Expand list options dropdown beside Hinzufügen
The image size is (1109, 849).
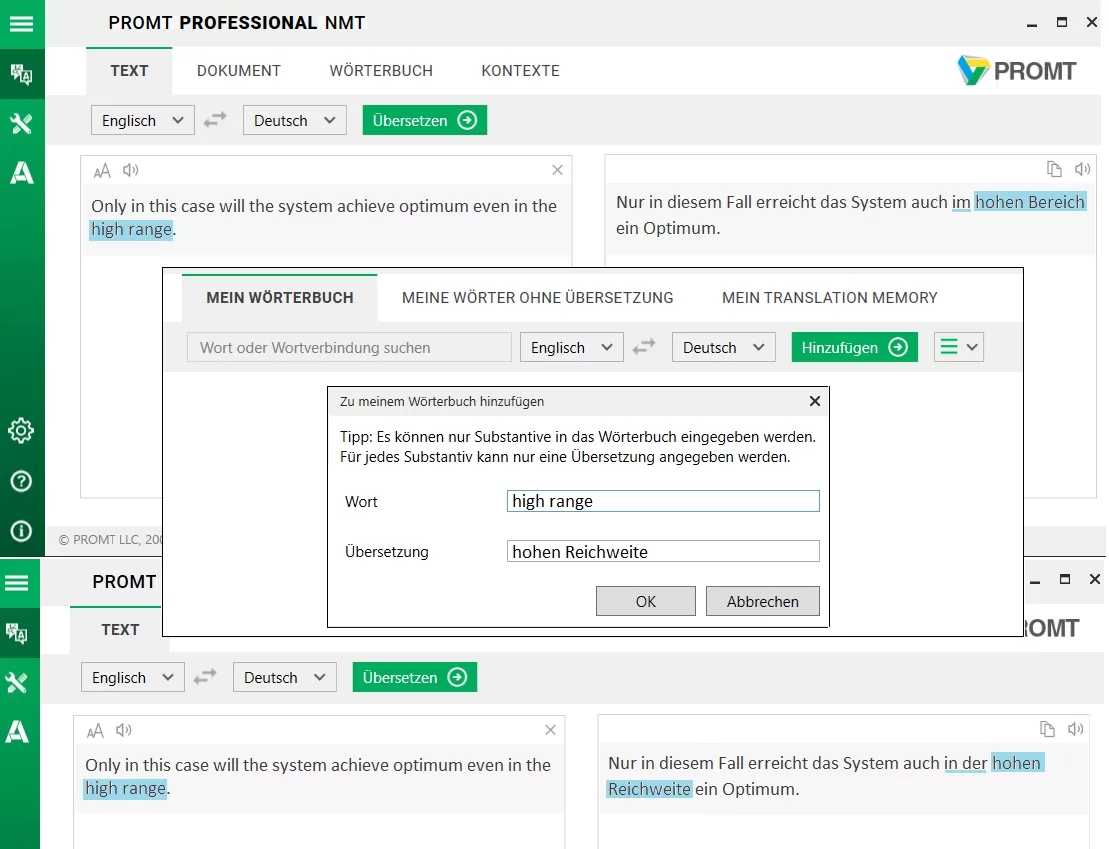click(x=958, y=347)
